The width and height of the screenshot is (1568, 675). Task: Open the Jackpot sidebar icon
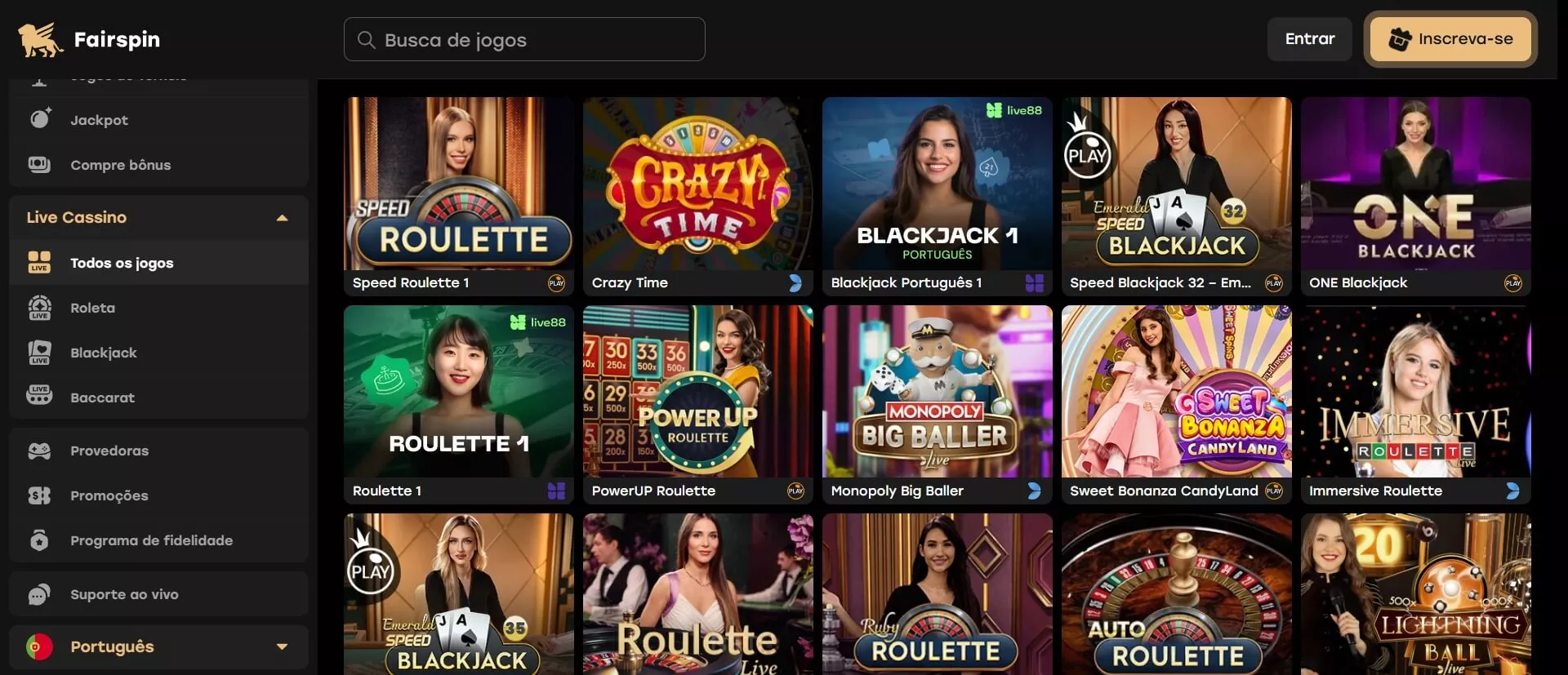click(x=40, y=119)
